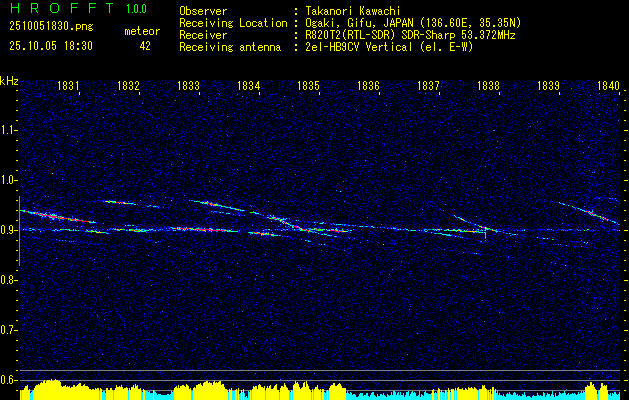Click the 0.7 kHz frequency label
The height and width of the screenshot is (400, 629).
click(x=8, y=330)
